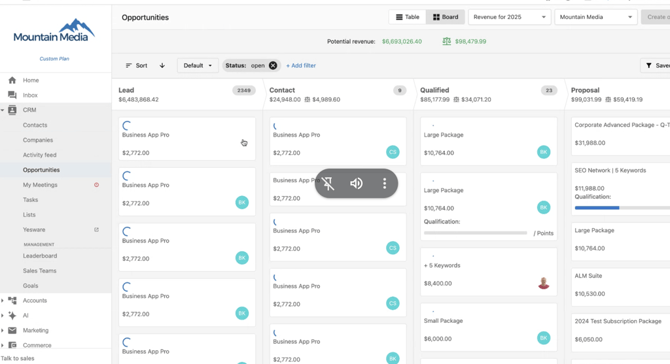This screenshot has width=670, height=364.
Task: Open Leaderboard under Management
Action: pos(40,256)
